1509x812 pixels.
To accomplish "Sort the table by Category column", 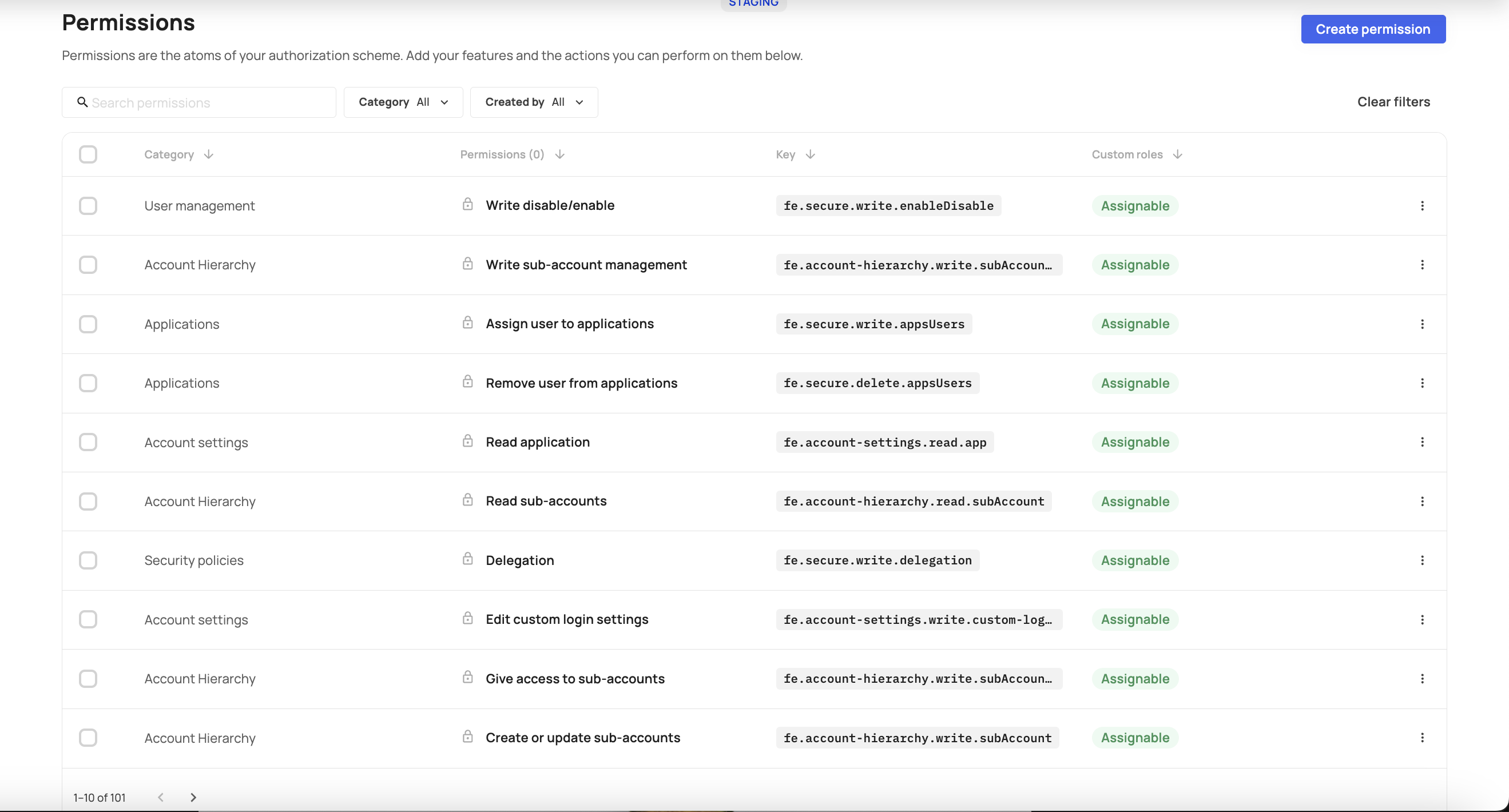I will coord(209,154).
